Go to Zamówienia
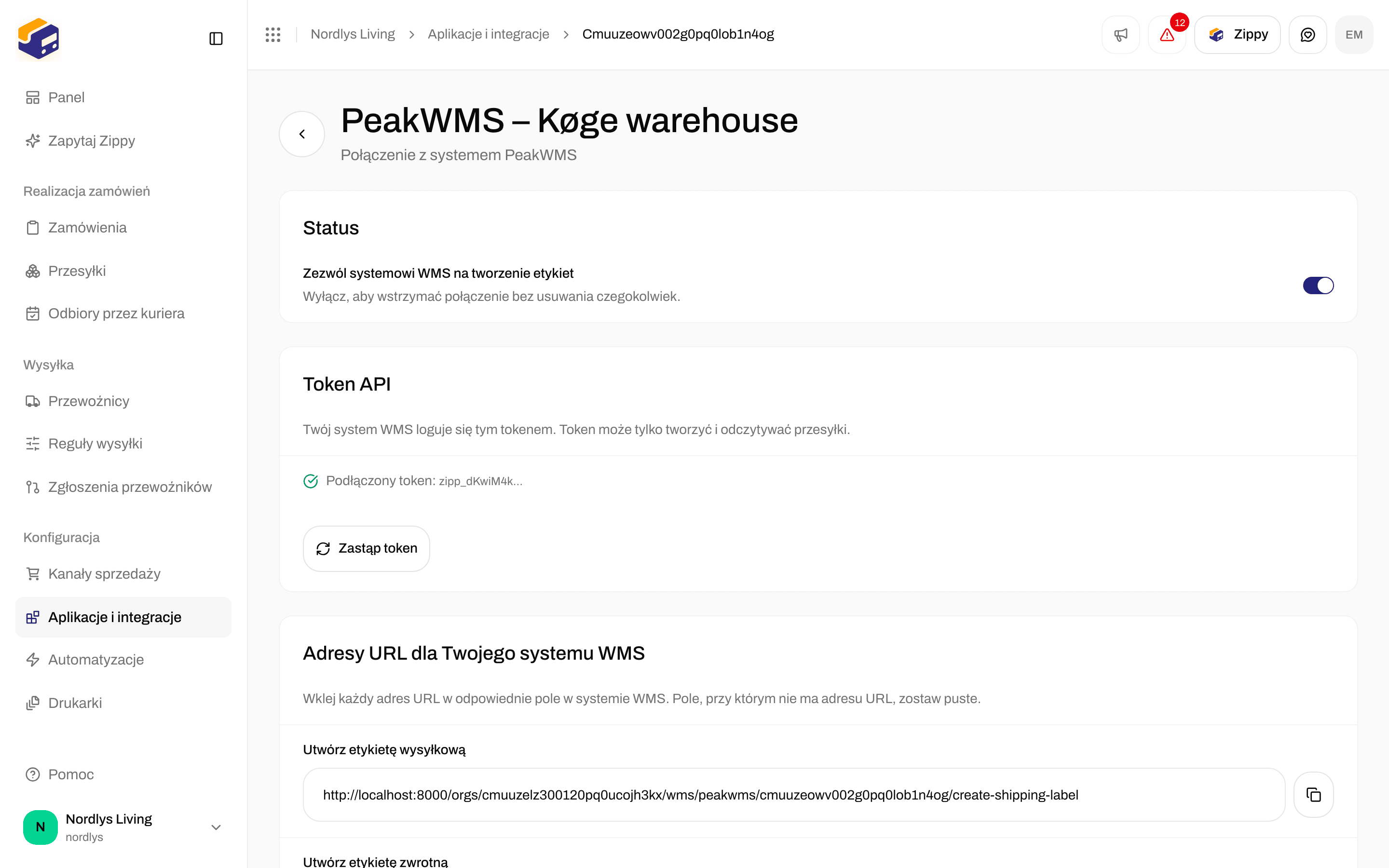The image size is (1389, 868). tap(123, 227)
